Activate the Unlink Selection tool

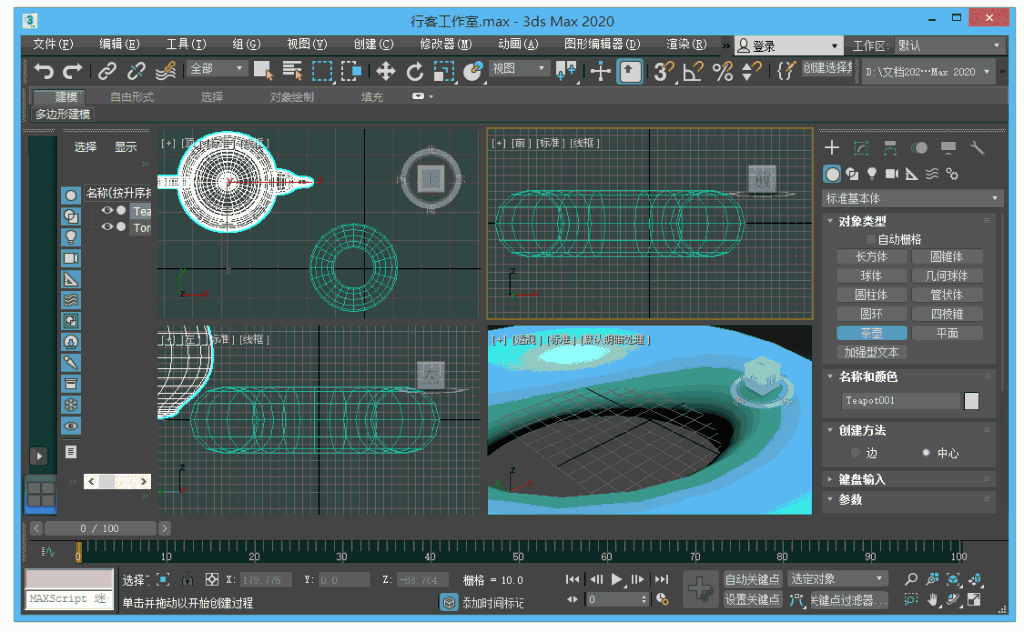click(136, 71)
